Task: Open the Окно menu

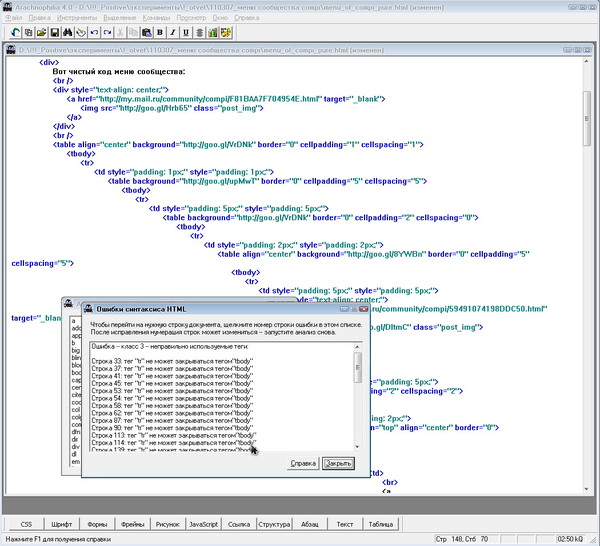Action: [220, 18]
